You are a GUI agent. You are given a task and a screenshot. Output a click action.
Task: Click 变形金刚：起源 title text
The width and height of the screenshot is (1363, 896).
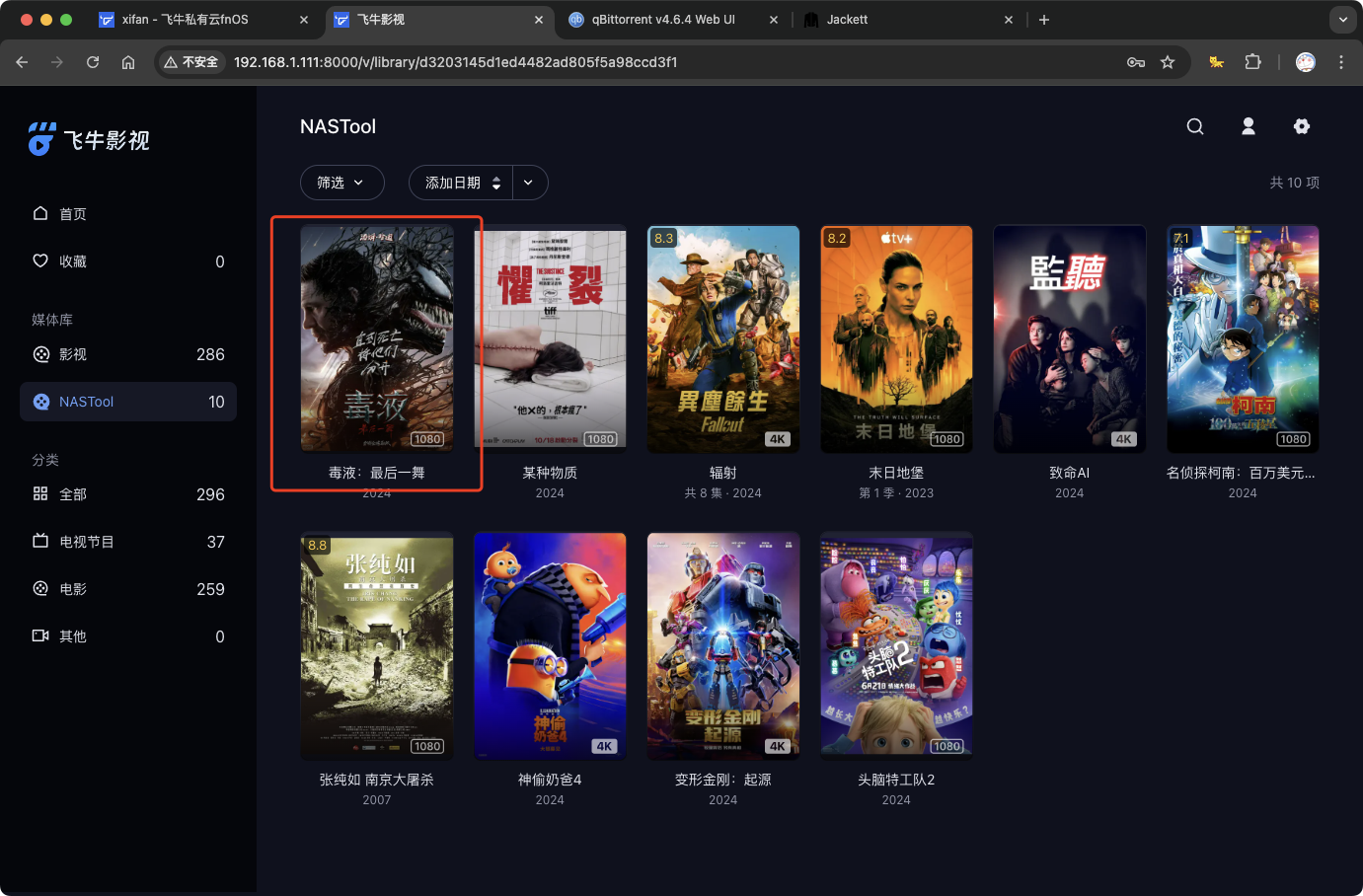click(x=723, y=780)
